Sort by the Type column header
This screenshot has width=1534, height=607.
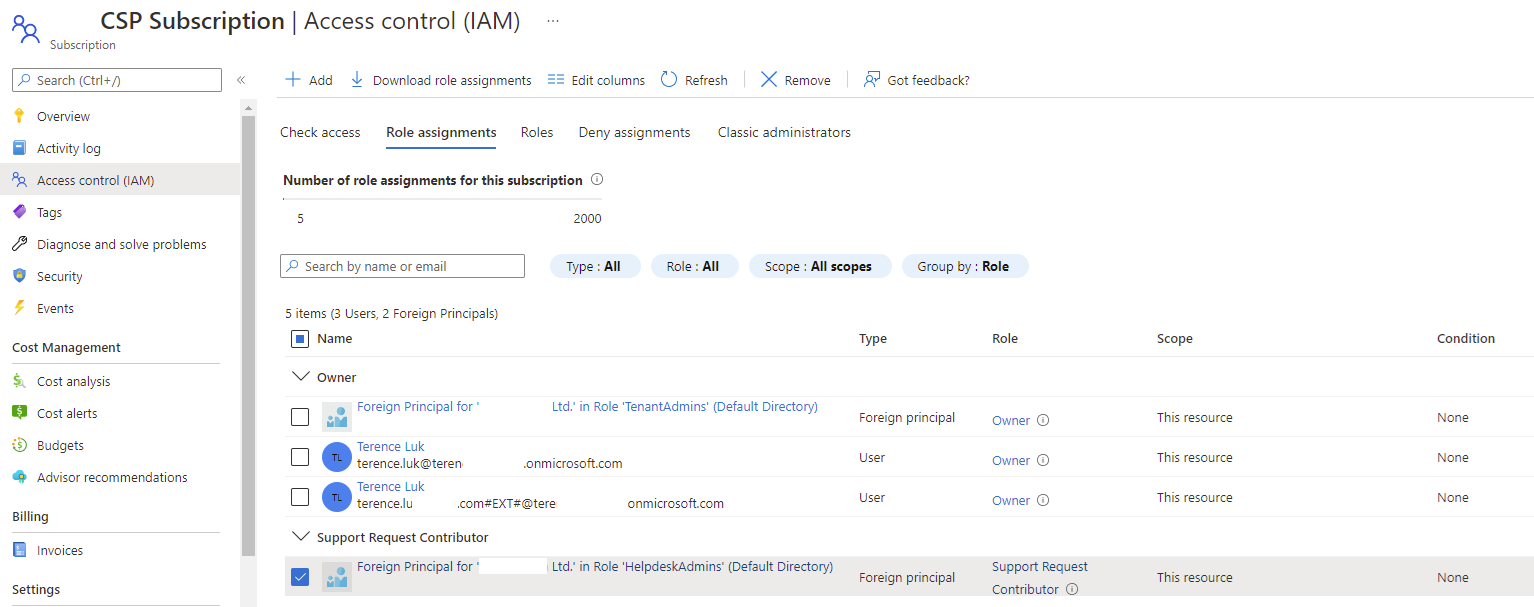click(x=873, y=339)
